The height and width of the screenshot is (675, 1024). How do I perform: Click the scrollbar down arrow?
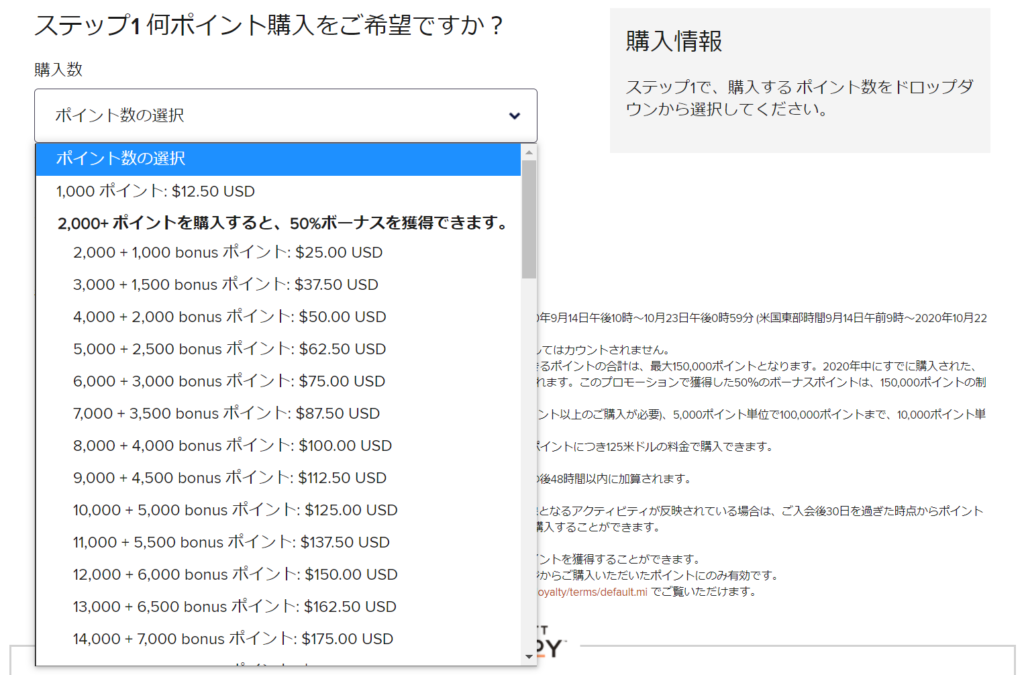coord(529,656)
